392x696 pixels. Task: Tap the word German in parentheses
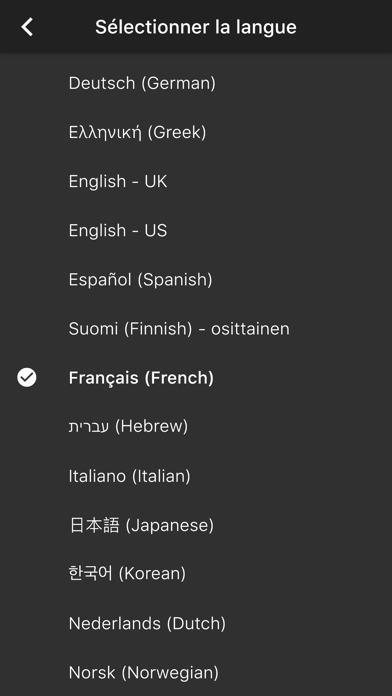(178, 83)
